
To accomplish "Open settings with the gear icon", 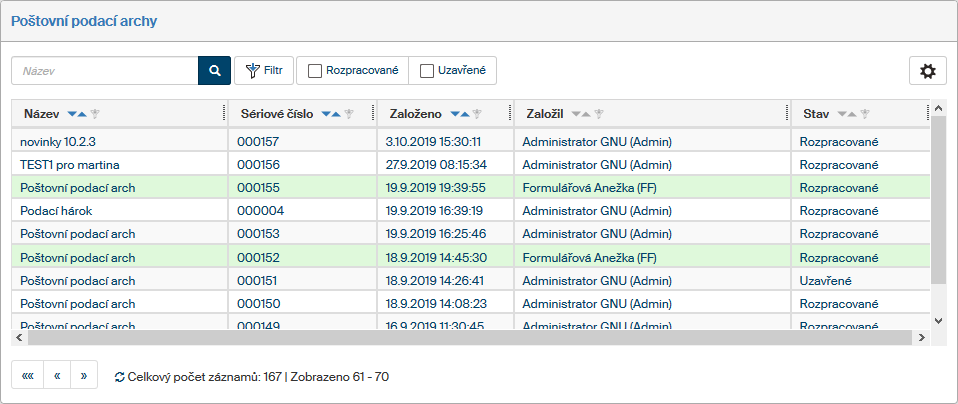I will pos(927,71).
